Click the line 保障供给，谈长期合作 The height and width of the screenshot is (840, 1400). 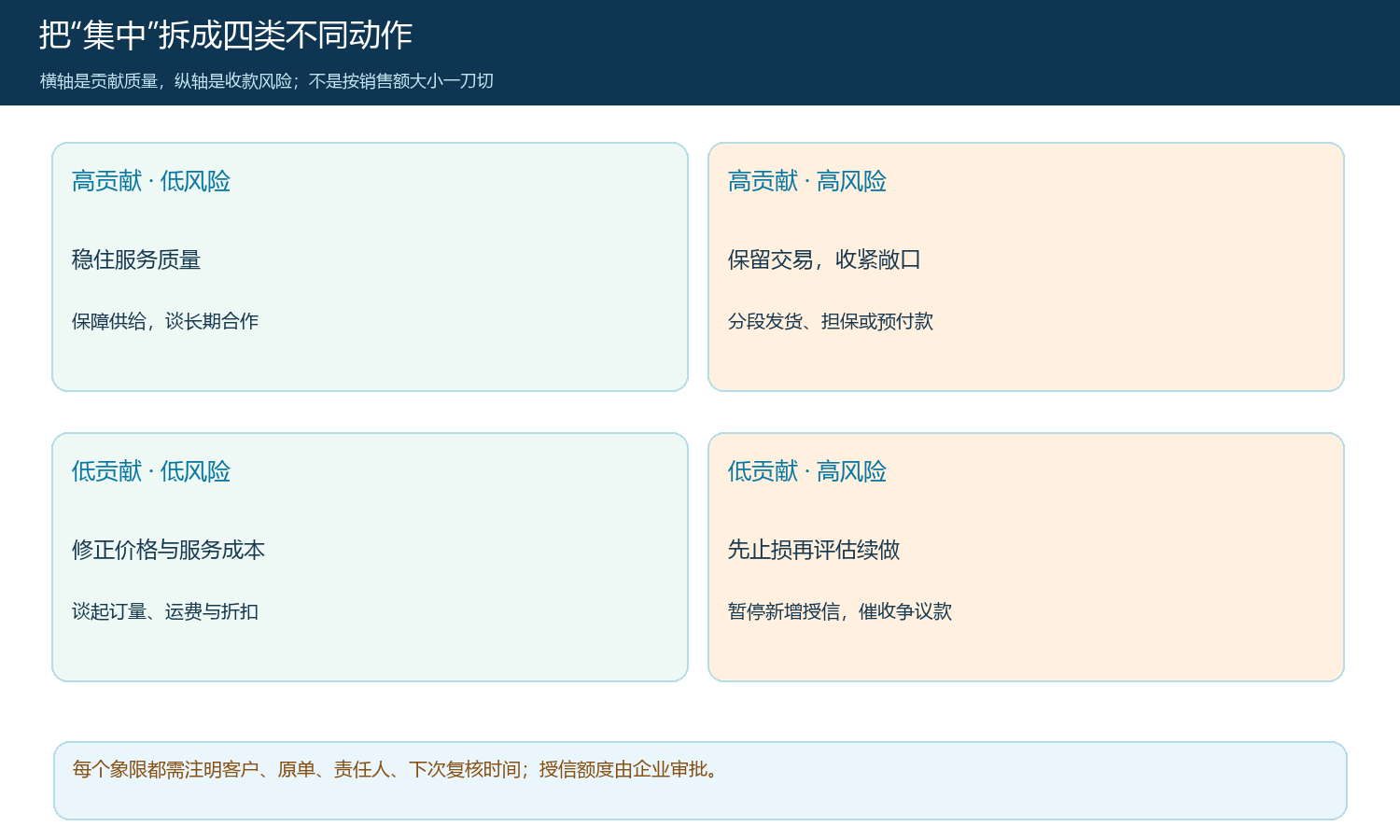pos(165,321)
